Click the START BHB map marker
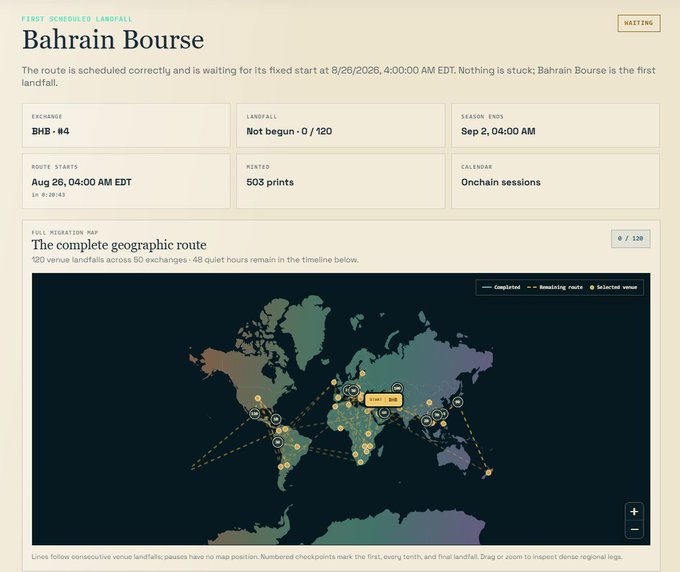 [x=384, y=400]
